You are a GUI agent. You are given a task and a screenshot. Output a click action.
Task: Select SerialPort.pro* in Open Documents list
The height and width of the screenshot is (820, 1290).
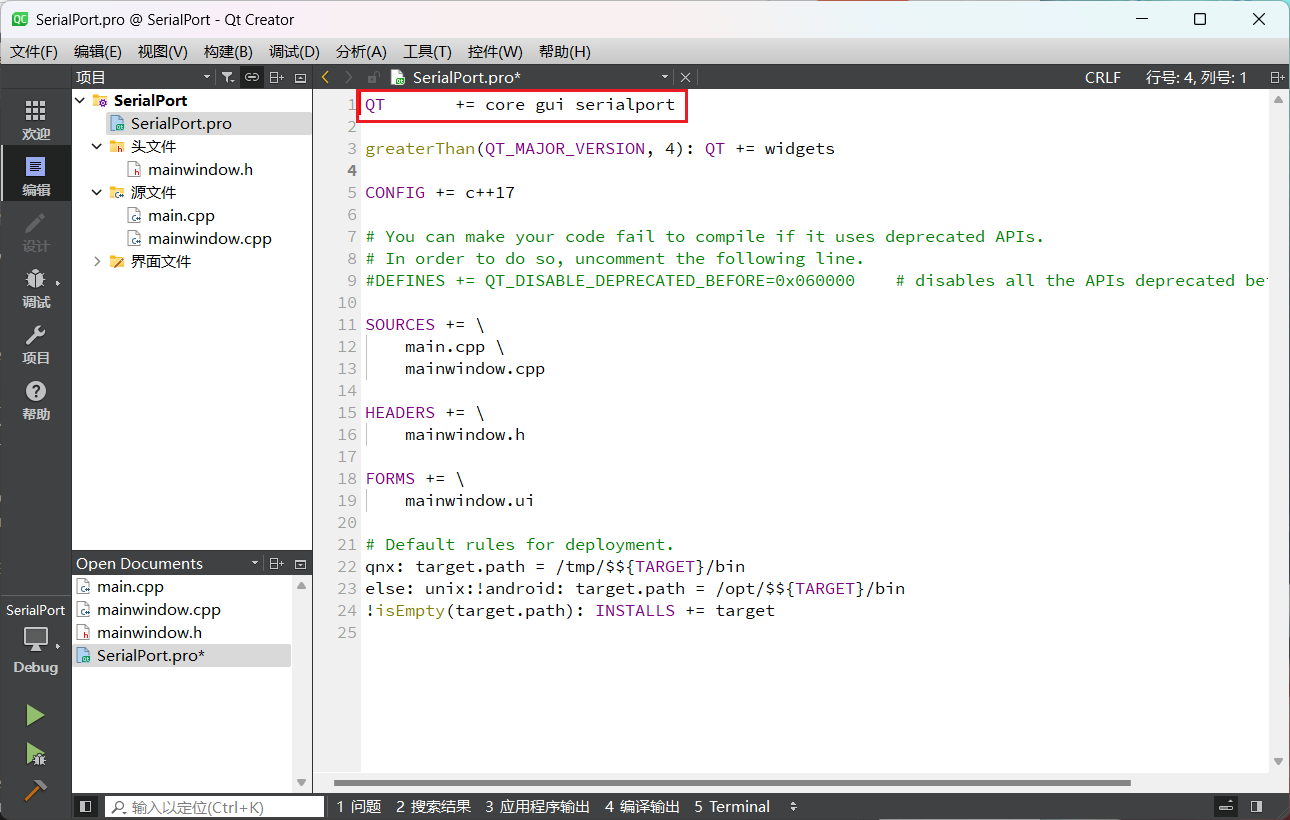182,656
